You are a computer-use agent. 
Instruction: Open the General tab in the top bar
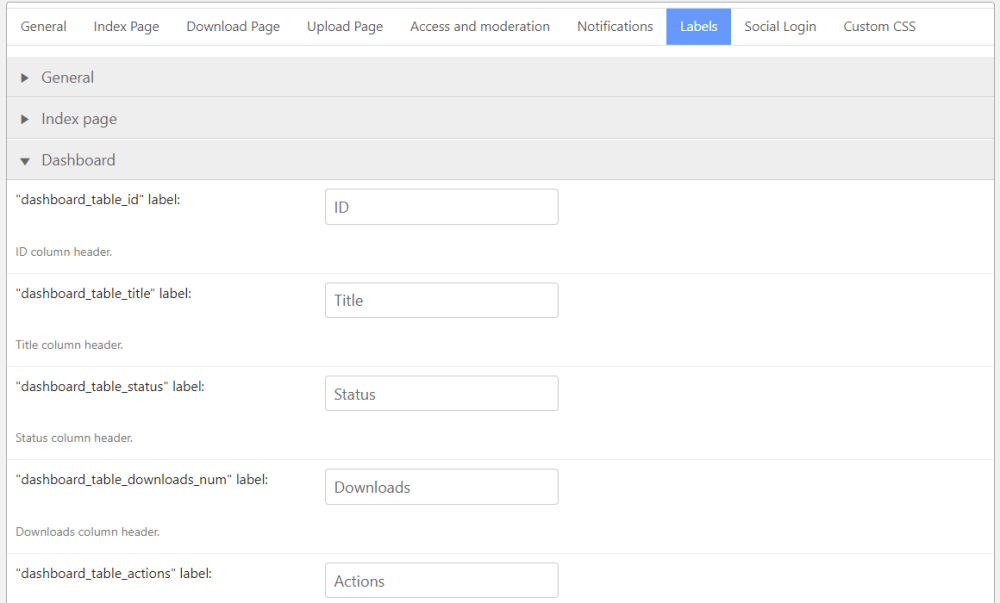(44, 26)
